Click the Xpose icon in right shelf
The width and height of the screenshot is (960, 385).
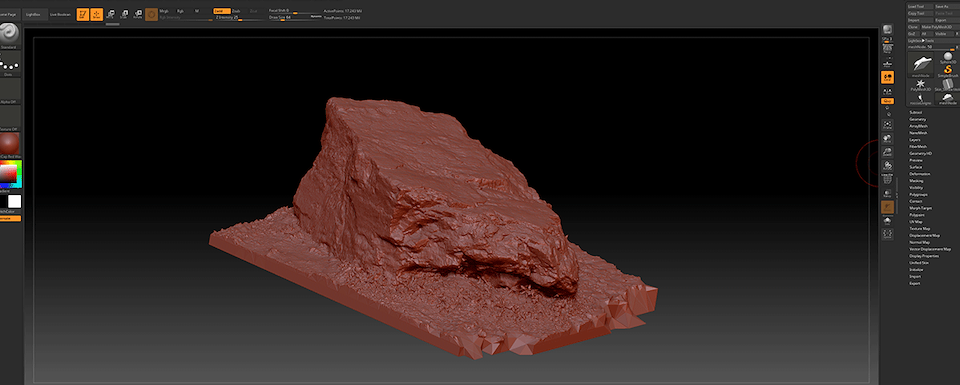coord(887,234)
